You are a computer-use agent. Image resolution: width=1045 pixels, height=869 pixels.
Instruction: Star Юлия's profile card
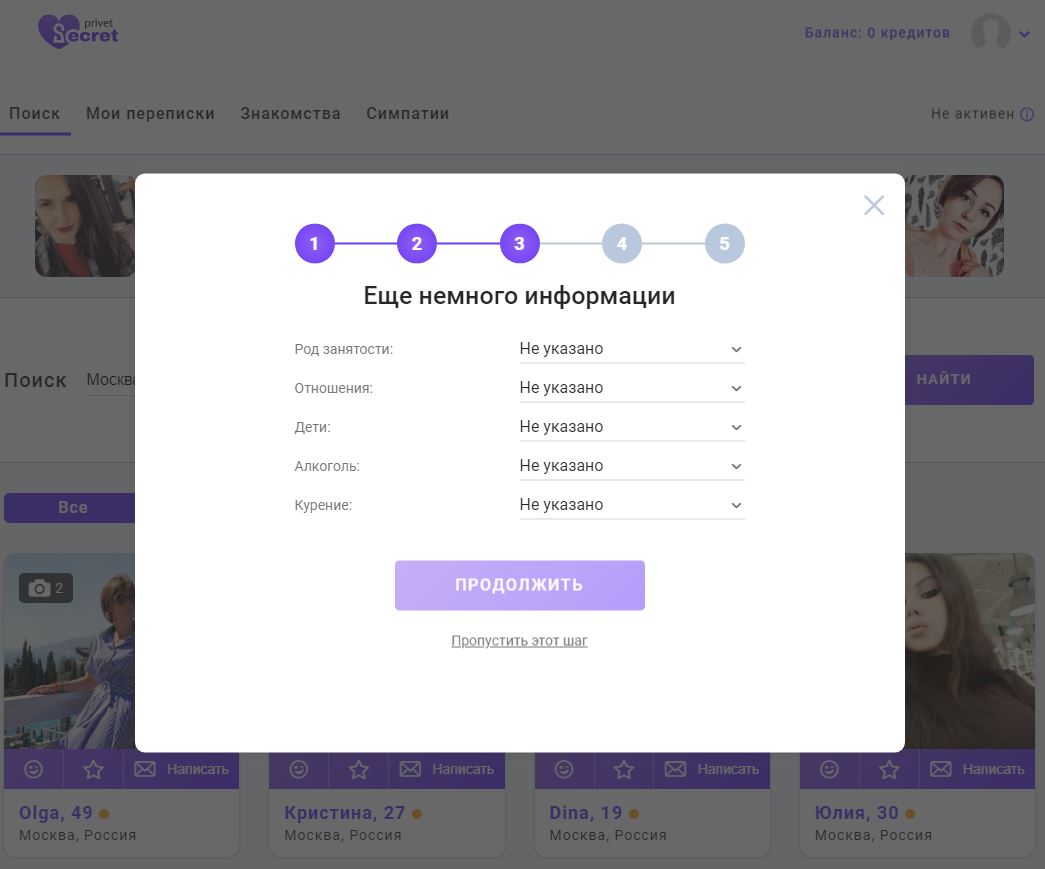pyautogui.click(x=889, y=770)
